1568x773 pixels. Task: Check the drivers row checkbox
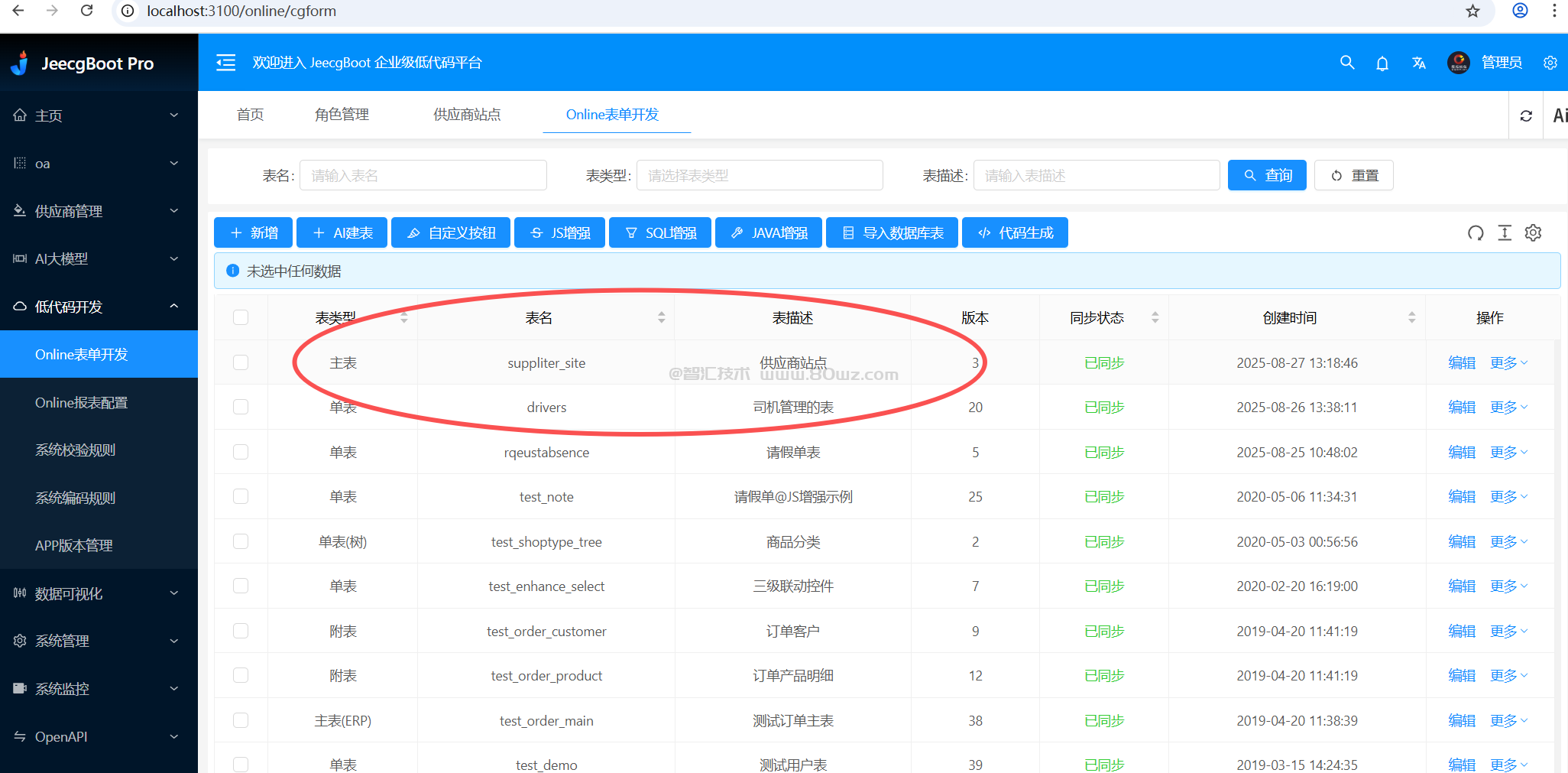(x=241, y=407)
